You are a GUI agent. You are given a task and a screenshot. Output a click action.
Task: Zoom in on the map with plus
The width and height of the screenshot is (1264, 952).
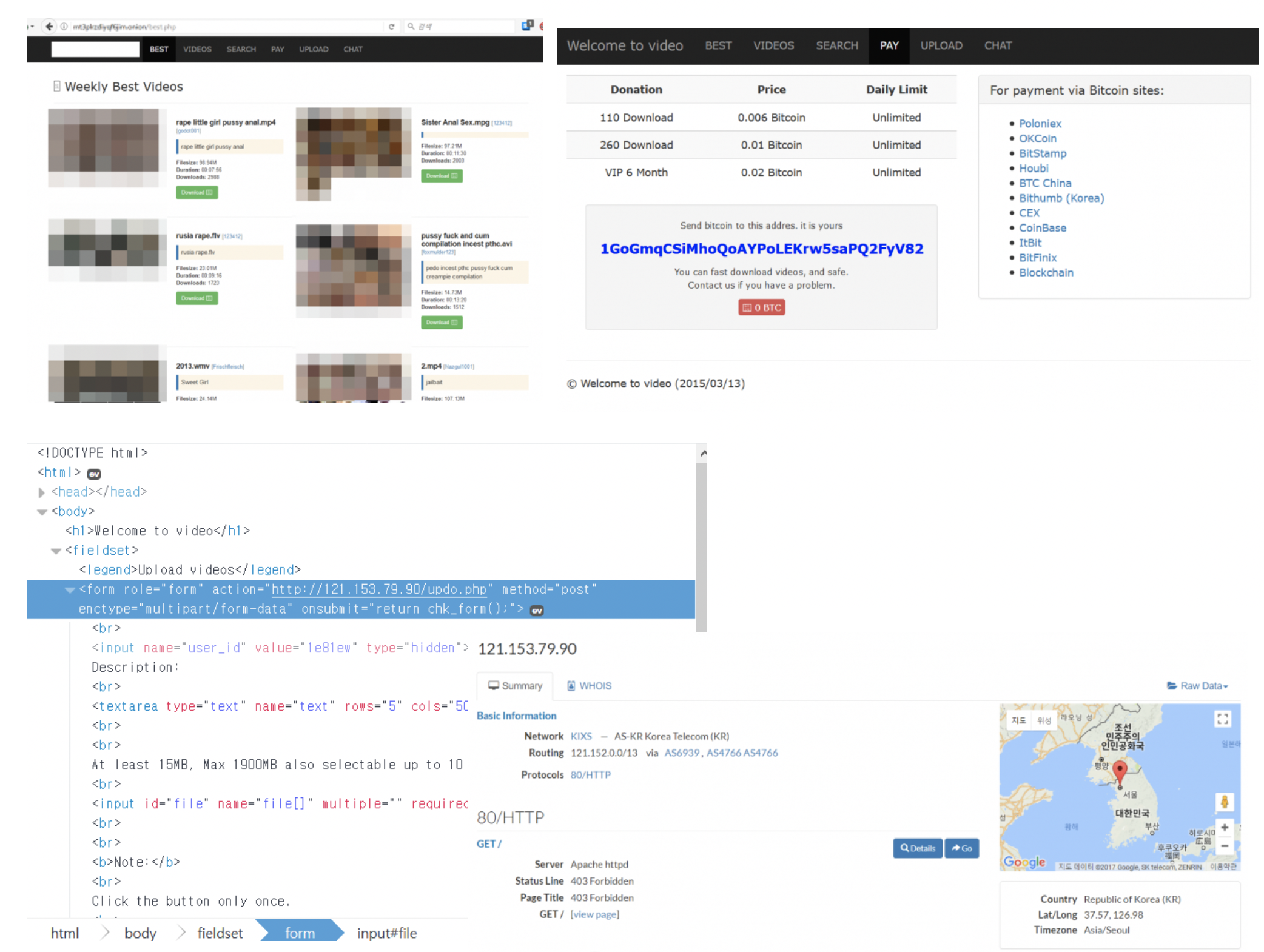1225,828
